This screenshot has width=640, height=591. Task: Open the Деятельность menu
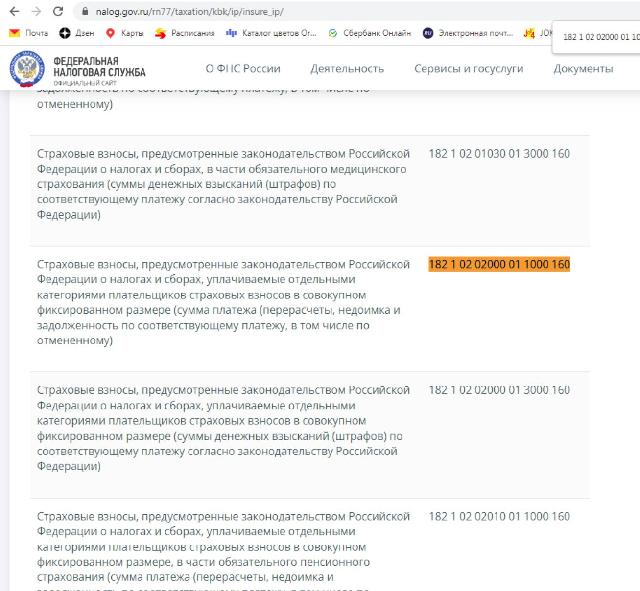point(347,69)
